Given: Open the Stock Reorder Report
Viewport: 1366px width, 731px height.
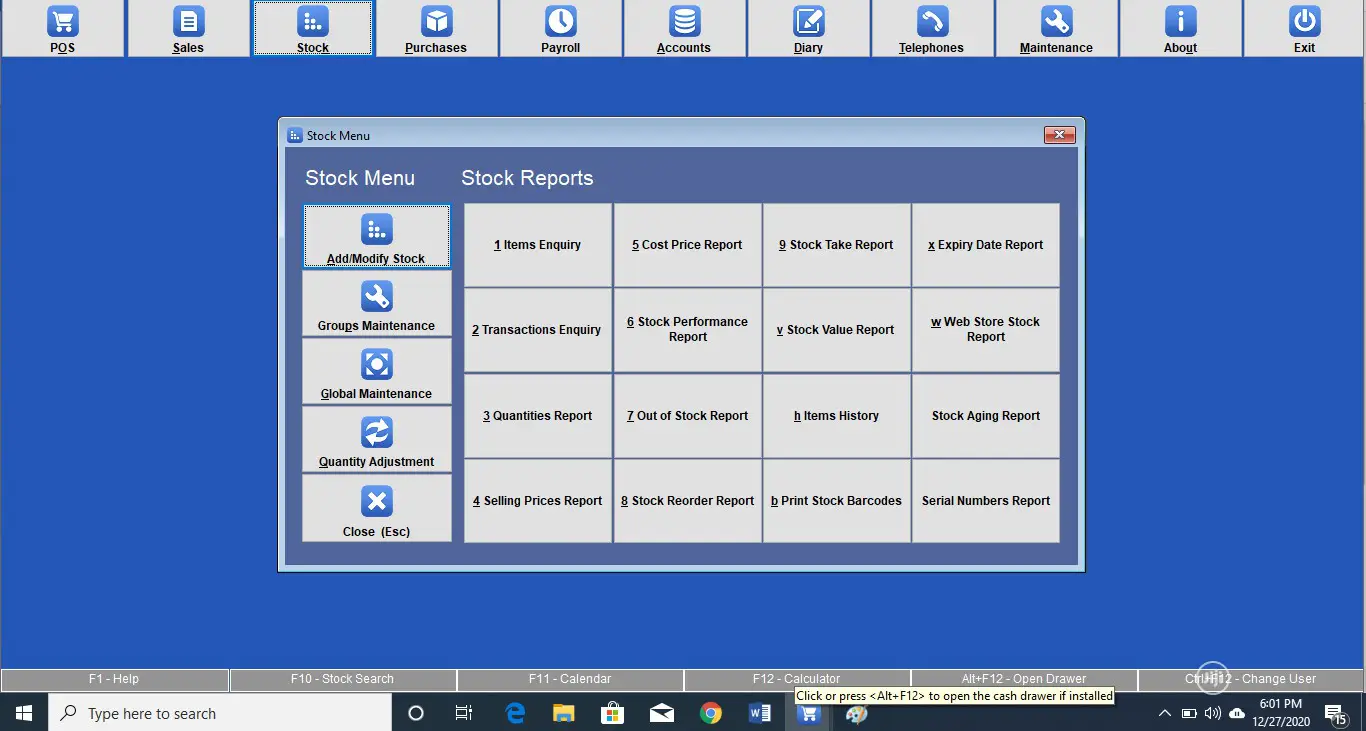Looking at the screenshot, I should point(687,501).
